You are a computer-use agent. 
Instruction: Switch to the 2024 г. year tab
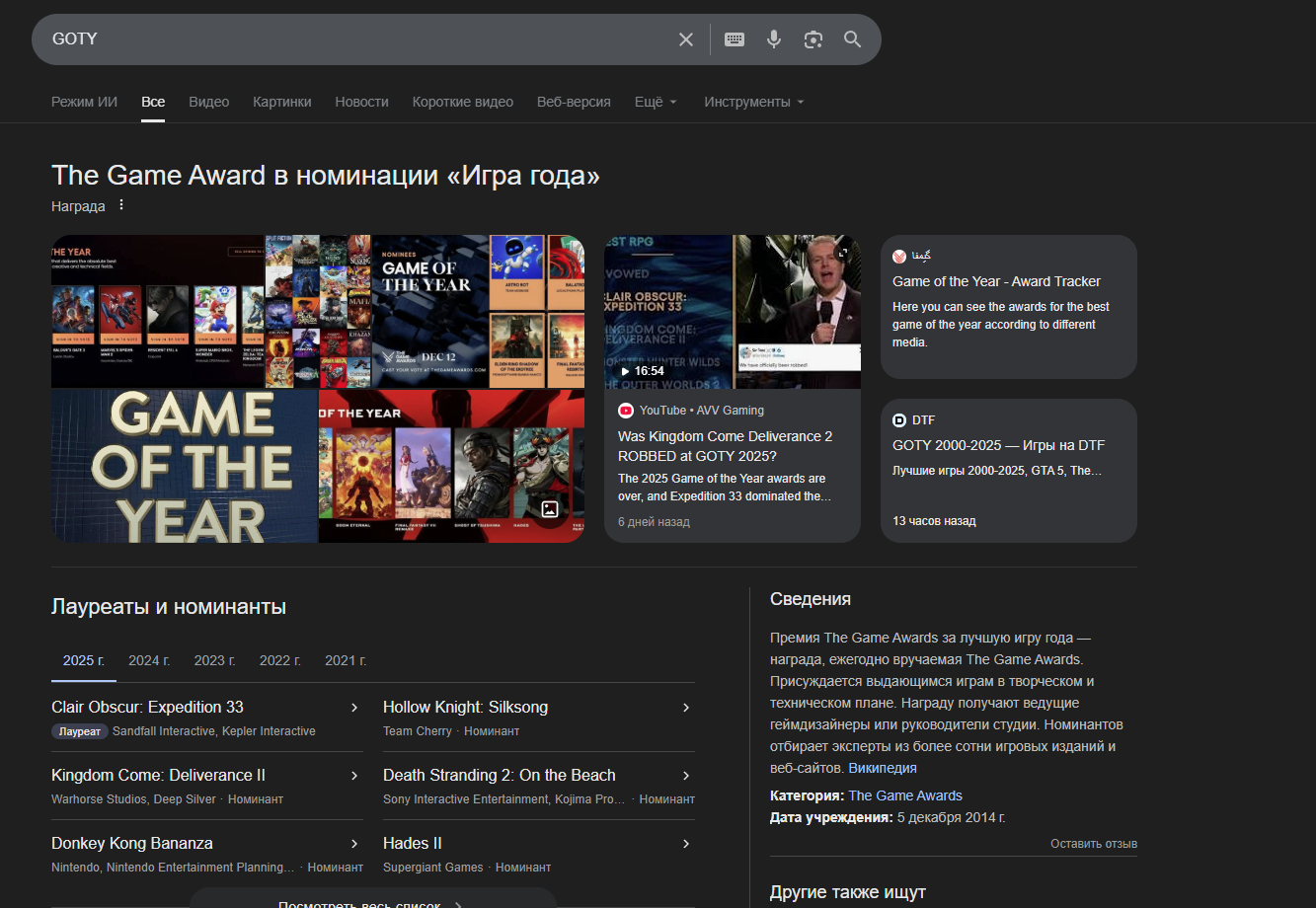pyautogui.click(x=149, y=660)
